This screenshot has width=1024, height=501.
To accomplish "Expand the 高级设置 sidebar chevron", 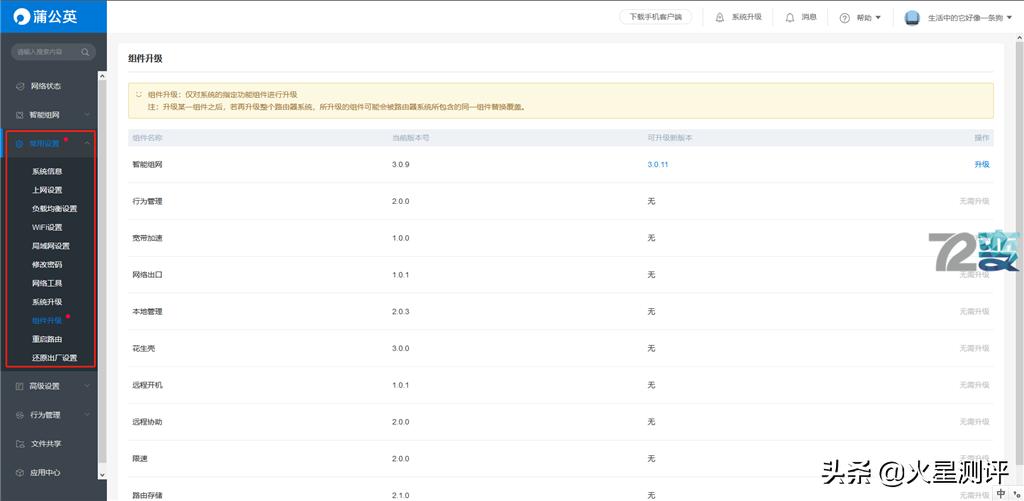I will (x=88, y=386).
